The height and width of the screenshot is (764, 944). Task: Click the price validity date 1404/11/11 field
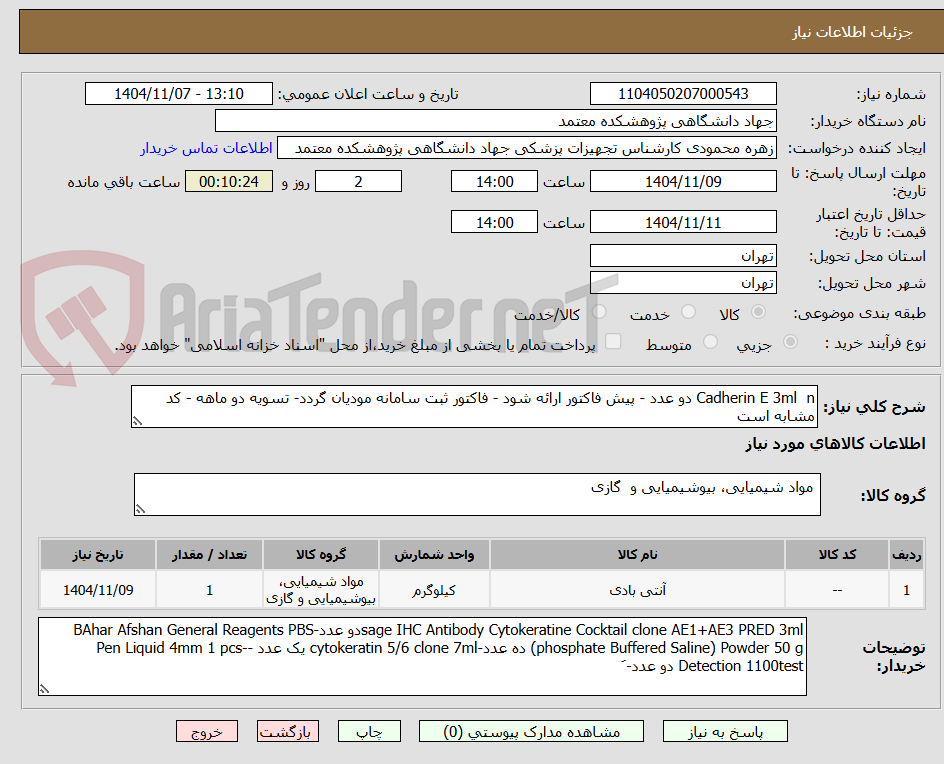click(683, 222)
